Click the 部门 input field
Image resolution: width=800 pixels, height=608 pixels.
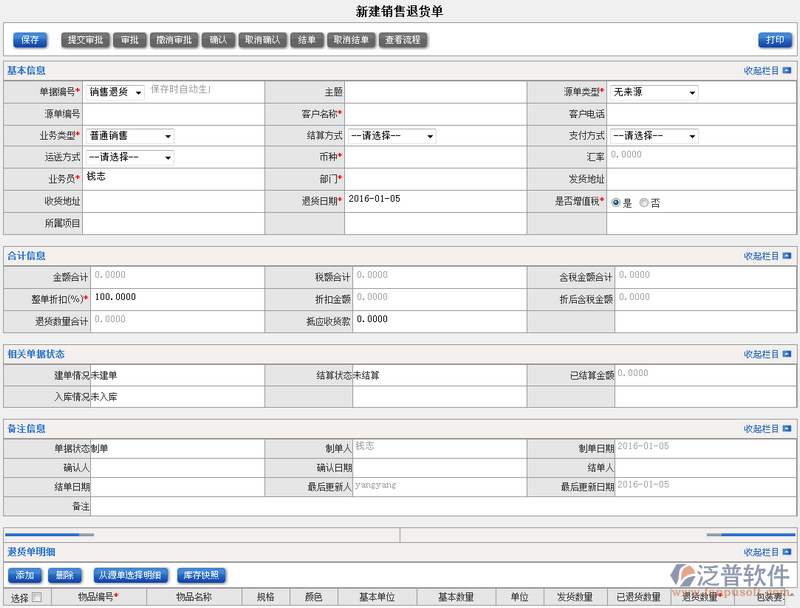pyautogui.click(x=436, y=179)
